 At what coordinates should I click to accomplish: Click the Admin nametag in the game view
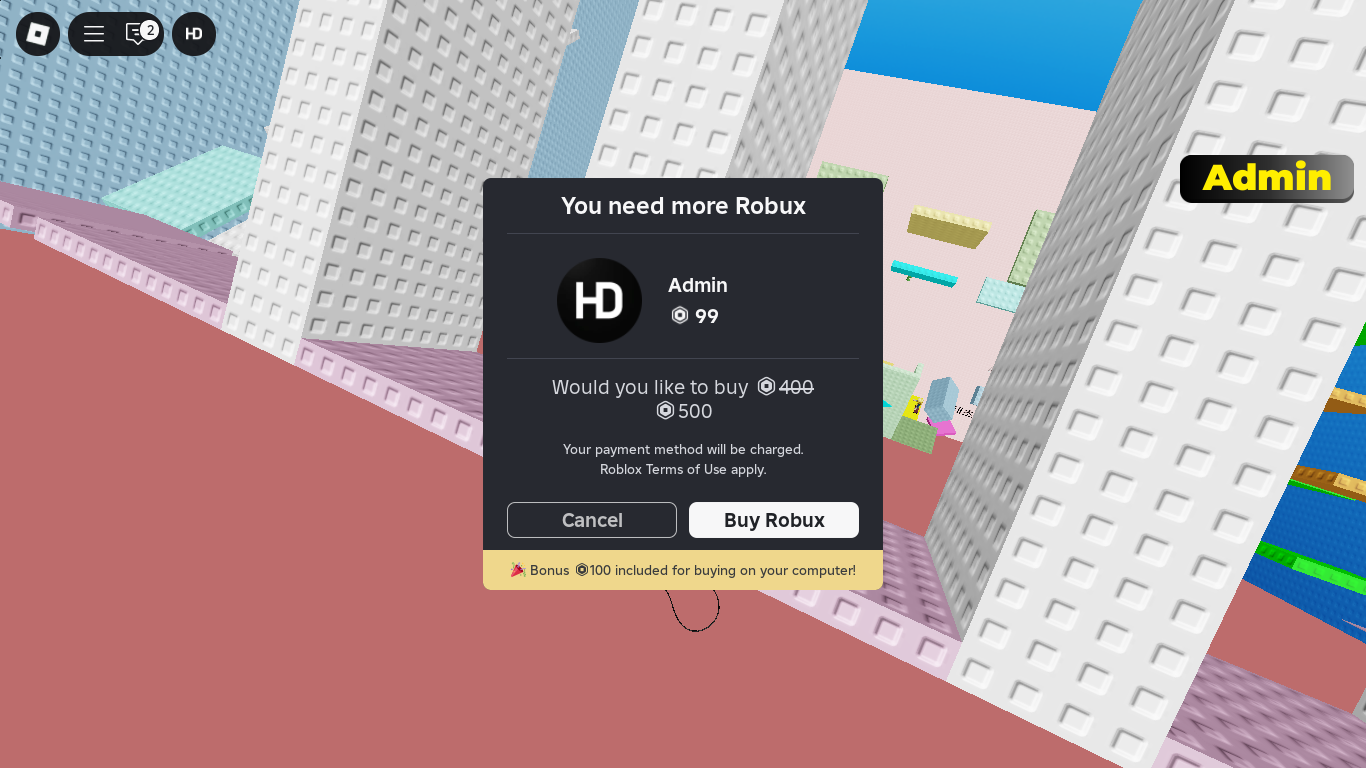click(1266, 178)
